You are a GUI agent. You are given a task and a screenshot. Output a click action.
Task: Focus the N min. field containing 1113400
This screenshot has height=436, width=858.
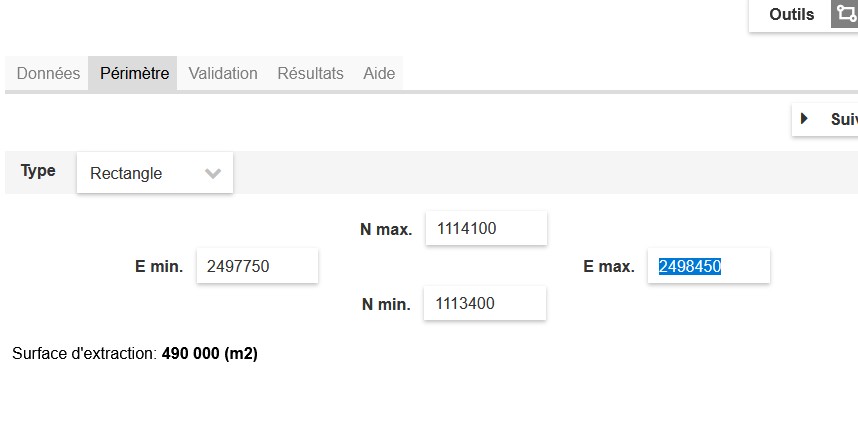pyautogui.click(x=485, y=303)
